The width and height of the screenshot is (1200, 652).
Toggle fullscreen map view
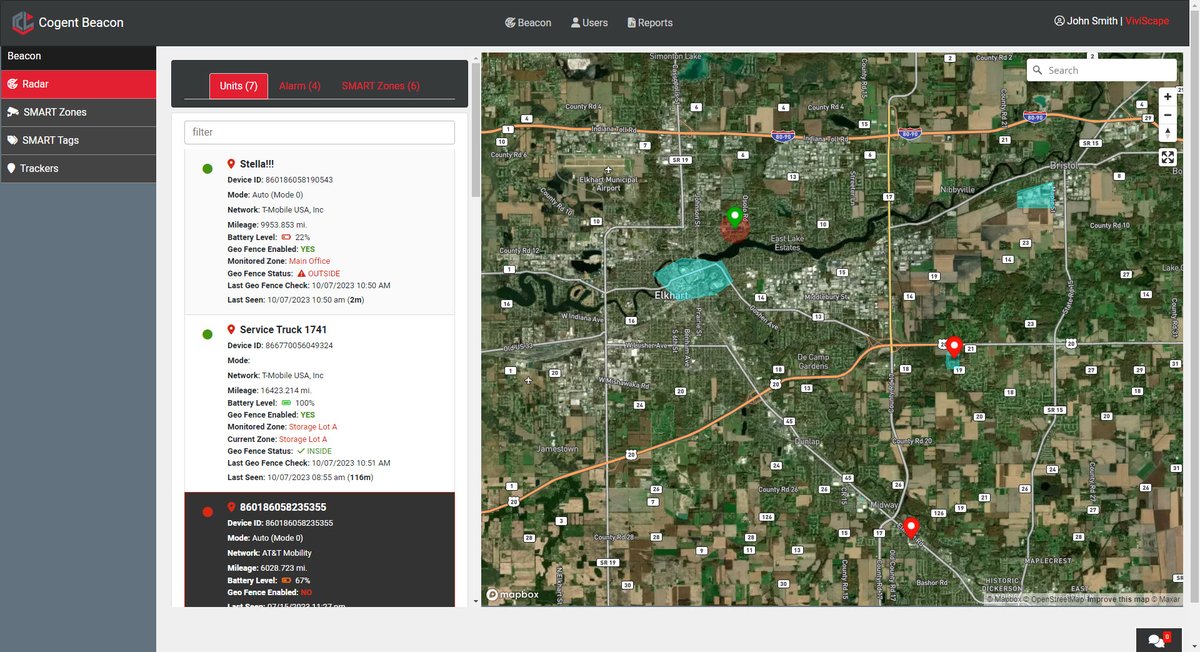[x=1167, y=157]
